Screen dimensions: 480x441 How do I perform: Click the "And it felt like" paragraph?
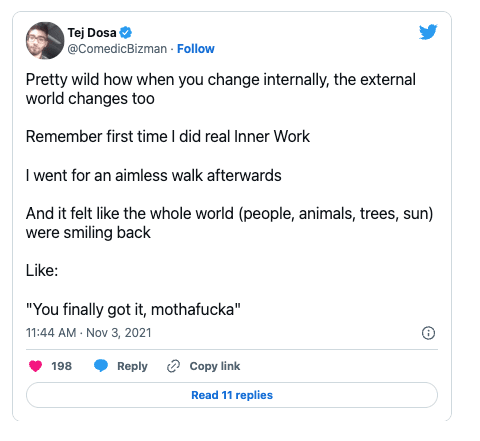[x=229, y=223]
